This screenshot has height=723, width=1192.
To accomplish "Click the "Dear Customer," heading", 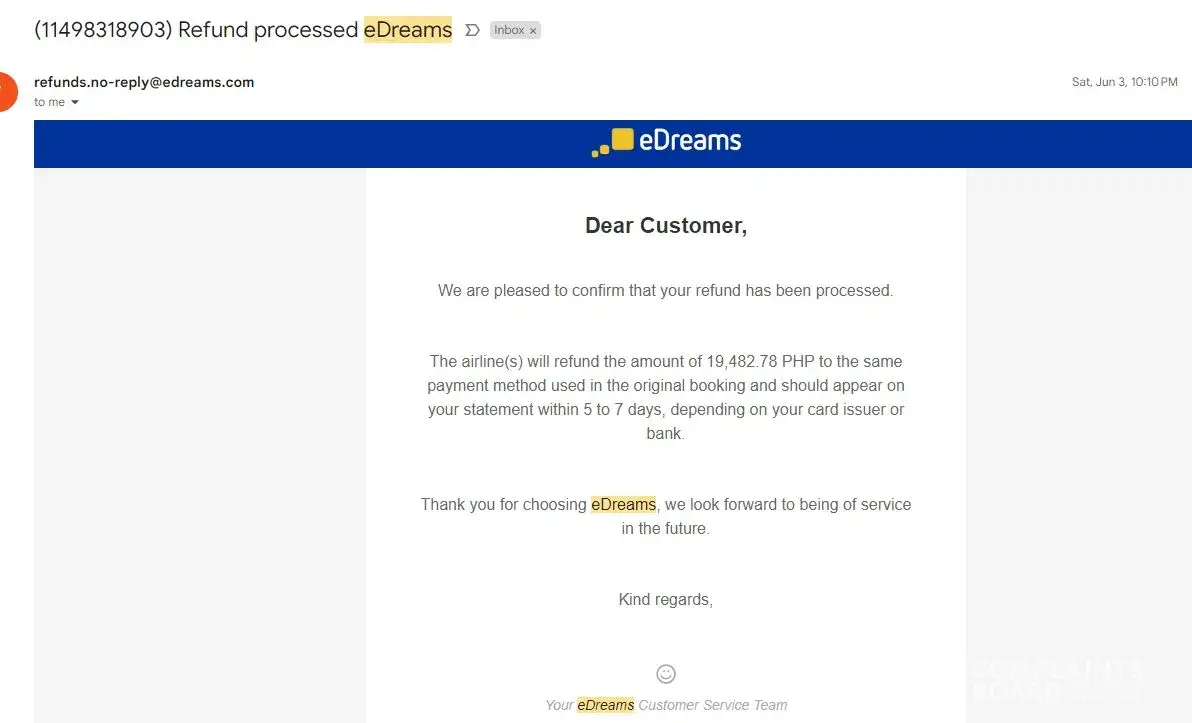I will [x=666, y=226].
